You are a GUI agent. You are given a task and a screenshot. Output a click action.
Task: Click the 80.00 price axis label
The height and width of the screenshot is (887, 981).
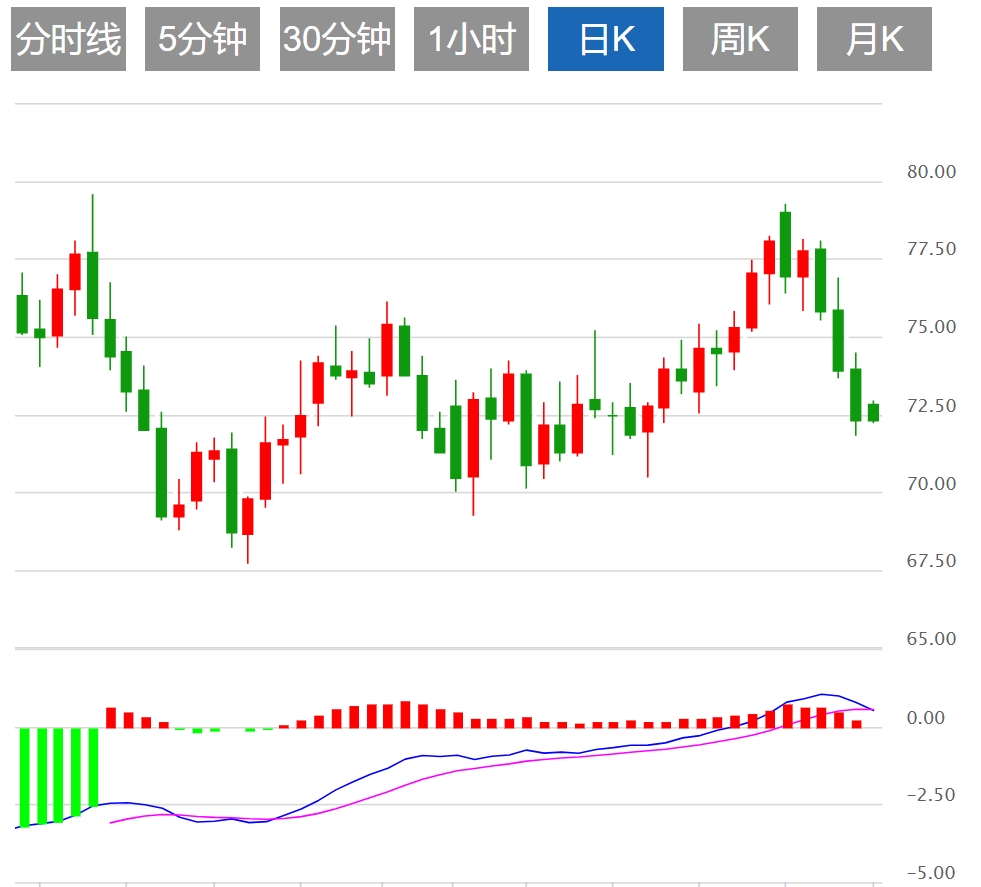coord(931,172)
